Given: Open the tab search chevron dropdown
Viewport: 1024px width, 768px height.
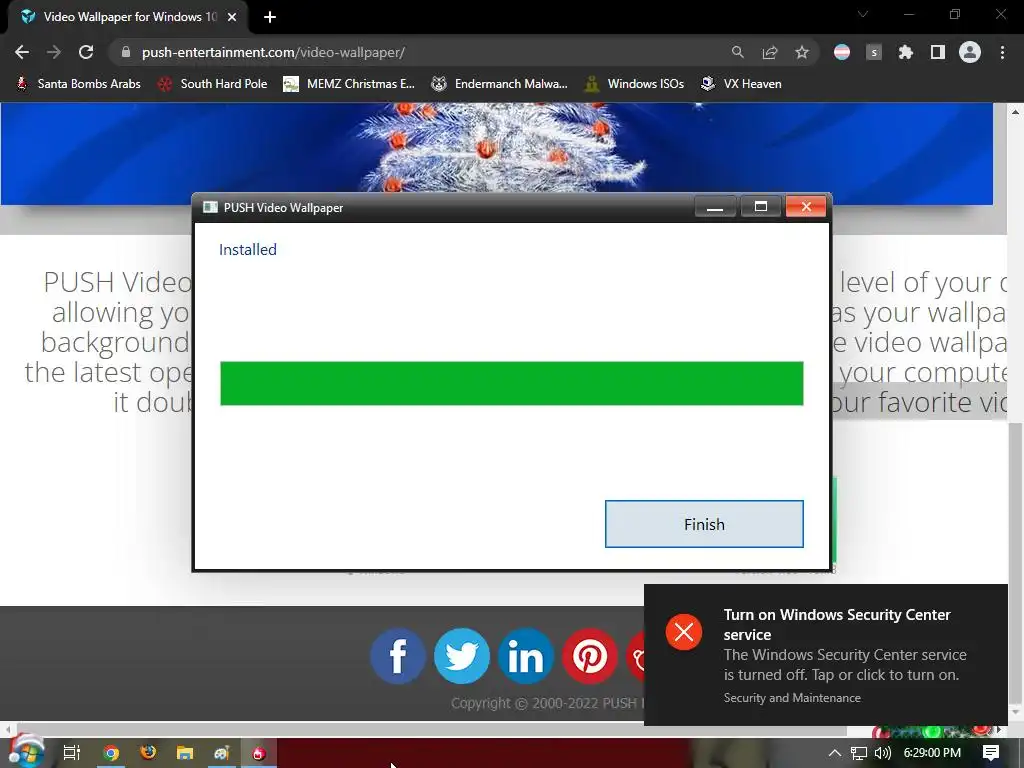Looking at the screenshot, I should tap(863, 14).
